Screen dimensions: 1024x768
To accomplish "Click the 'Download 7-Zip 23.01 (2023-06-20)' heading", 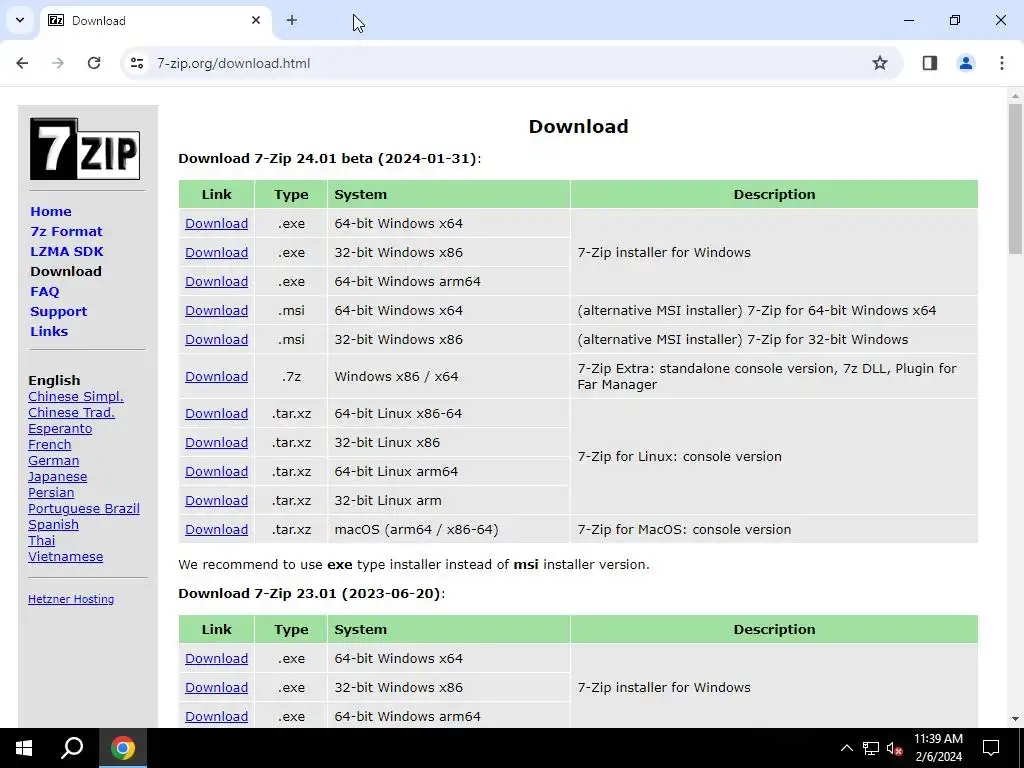I will point(310,593).
